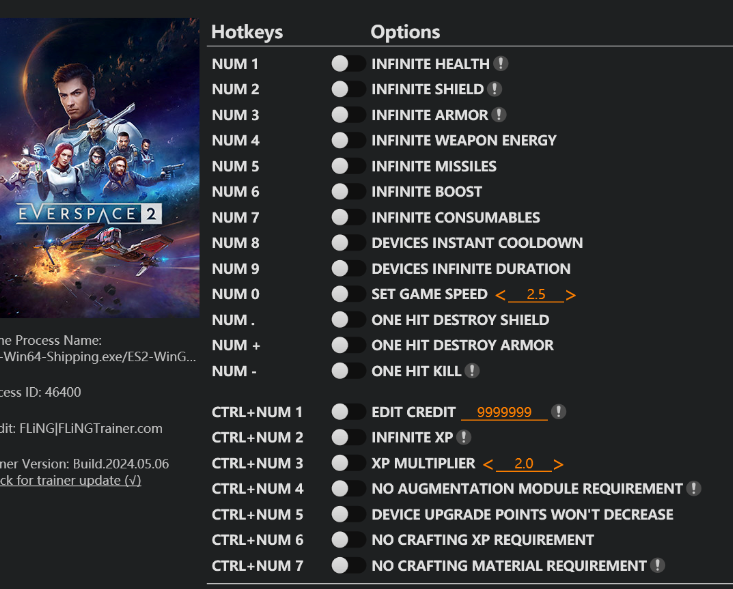Decrease game speed with the left arrow

tap(499, 295)
